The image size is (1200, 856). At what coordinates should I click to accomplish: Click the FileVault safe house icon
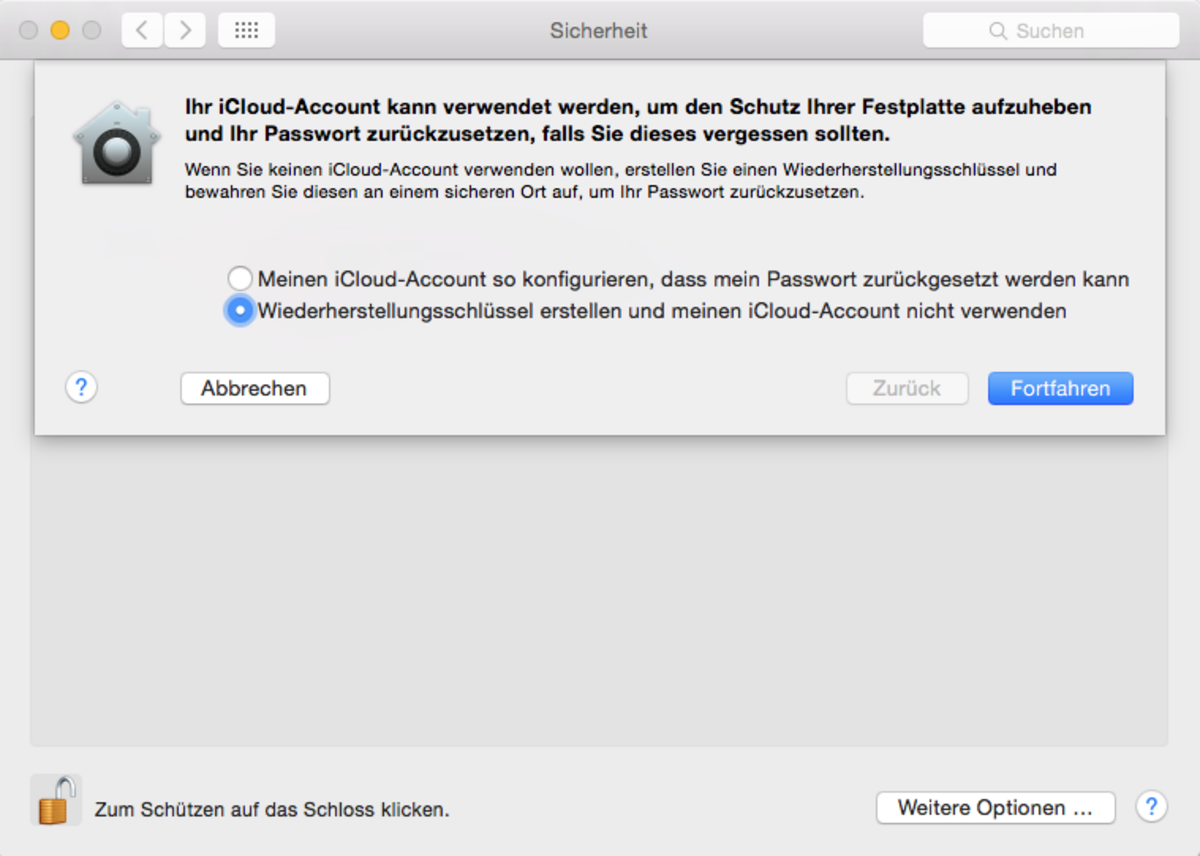[x=117, y=141]
